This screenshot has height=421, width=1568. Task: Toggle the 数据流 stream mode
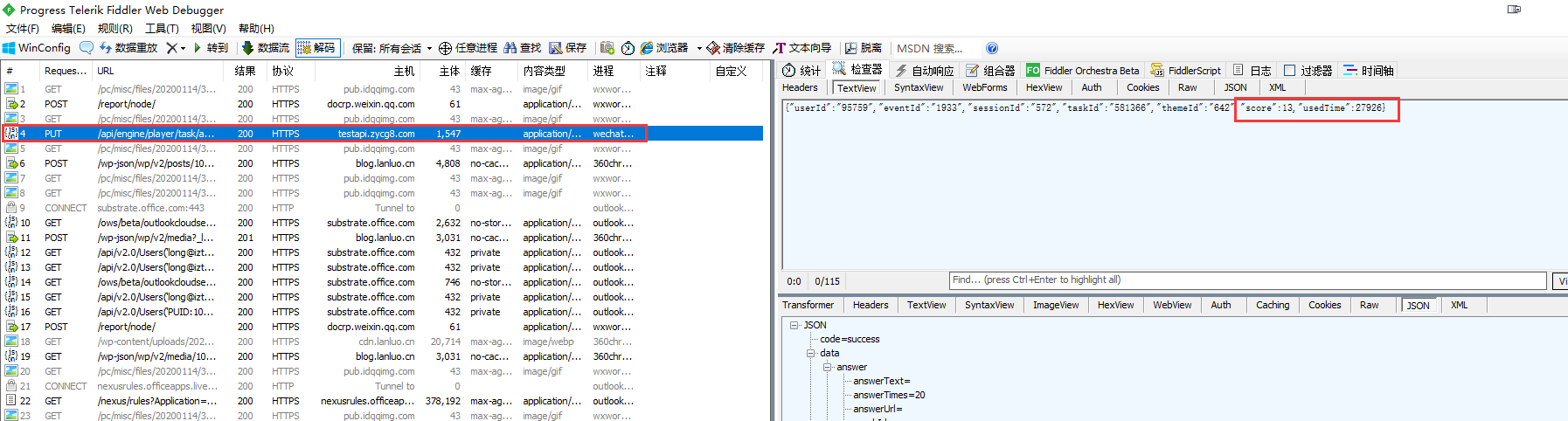tap(266, 48)
